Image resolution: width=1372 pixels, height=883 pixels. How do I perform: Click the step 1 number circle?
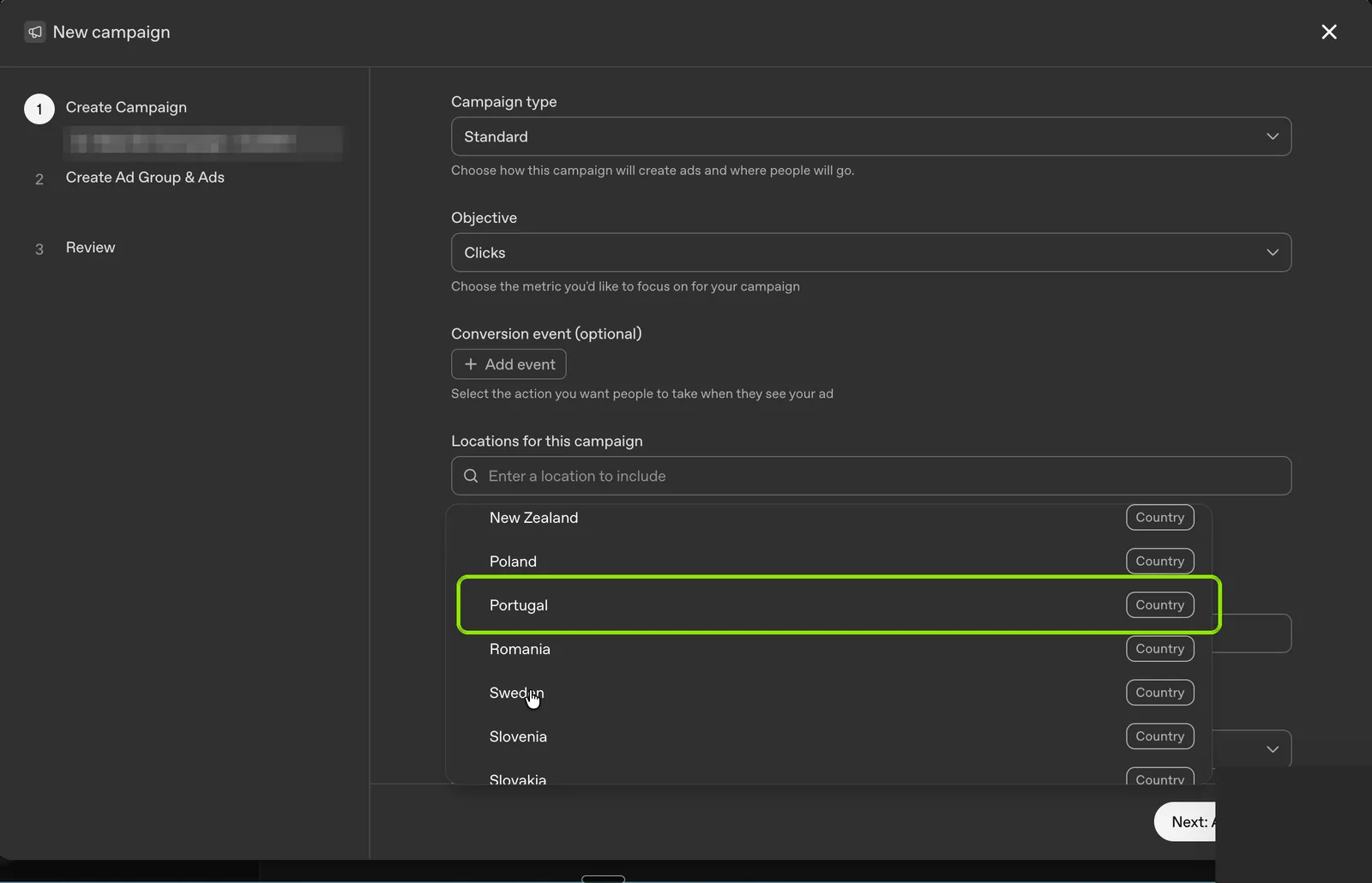click(x=39, y=109)
